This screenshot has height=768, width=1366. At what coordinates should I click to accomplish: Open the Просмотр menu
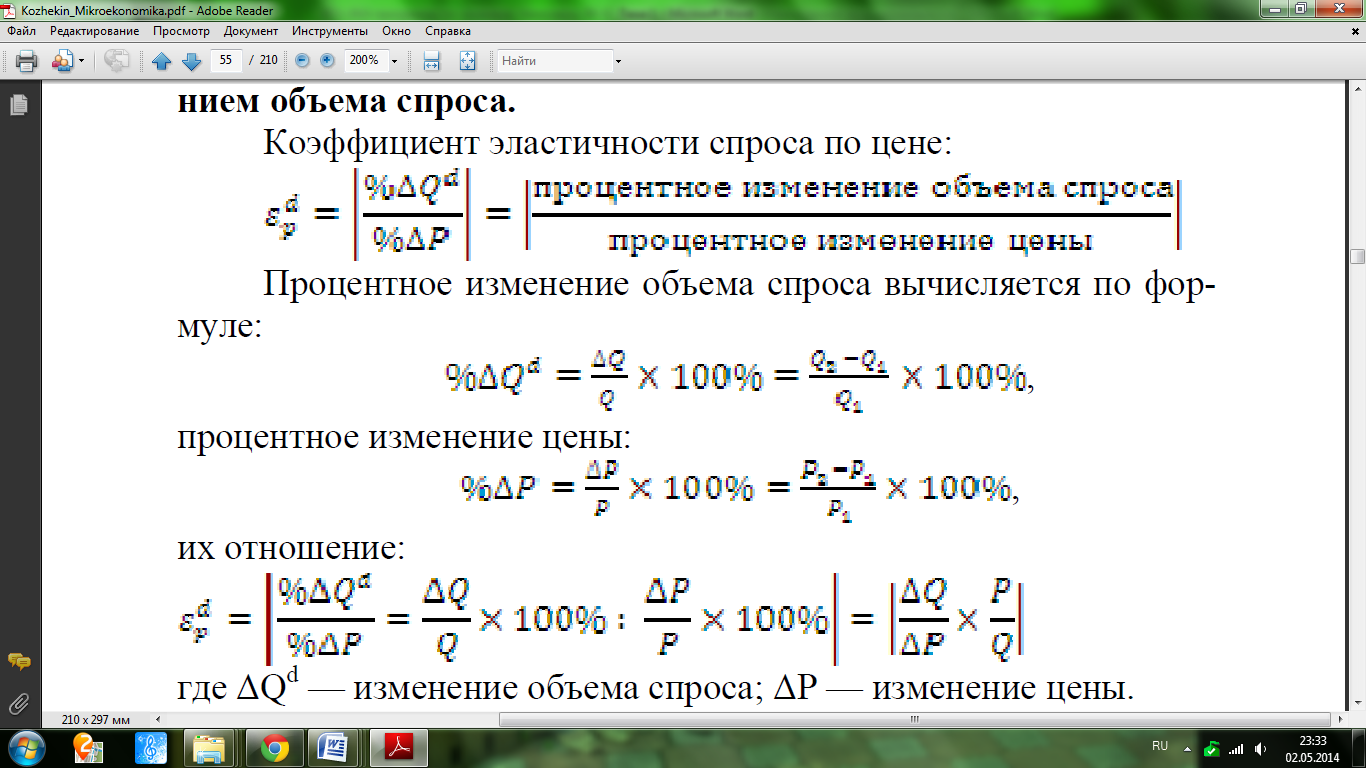tap(181, 31)
